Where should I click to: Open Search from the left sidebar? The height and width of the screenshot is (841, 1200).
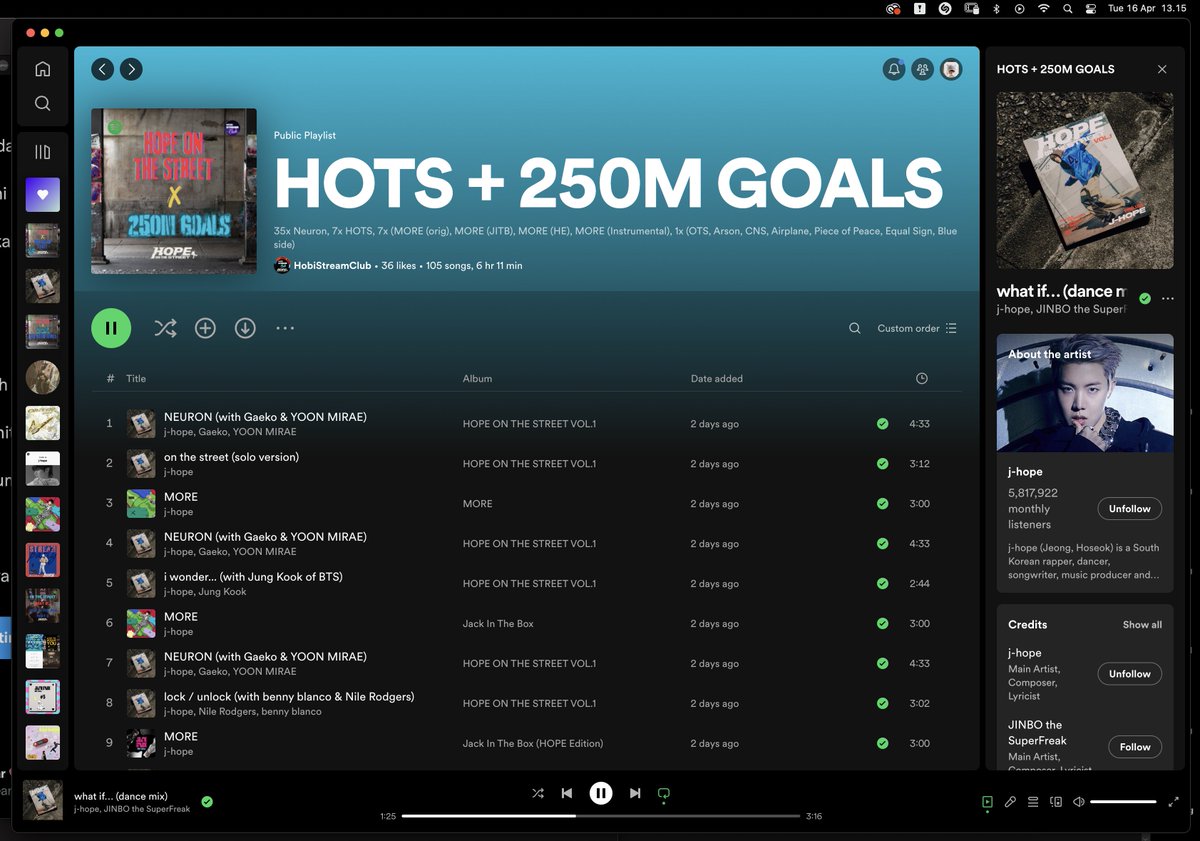point(42,103)
